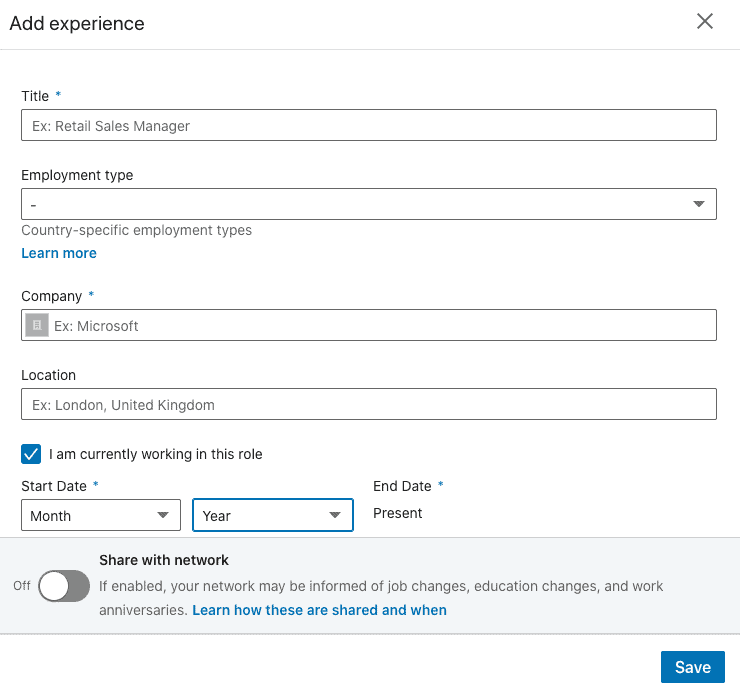Click the Location input field
This screenshot has width=740, height=696.
pos(369,404)
